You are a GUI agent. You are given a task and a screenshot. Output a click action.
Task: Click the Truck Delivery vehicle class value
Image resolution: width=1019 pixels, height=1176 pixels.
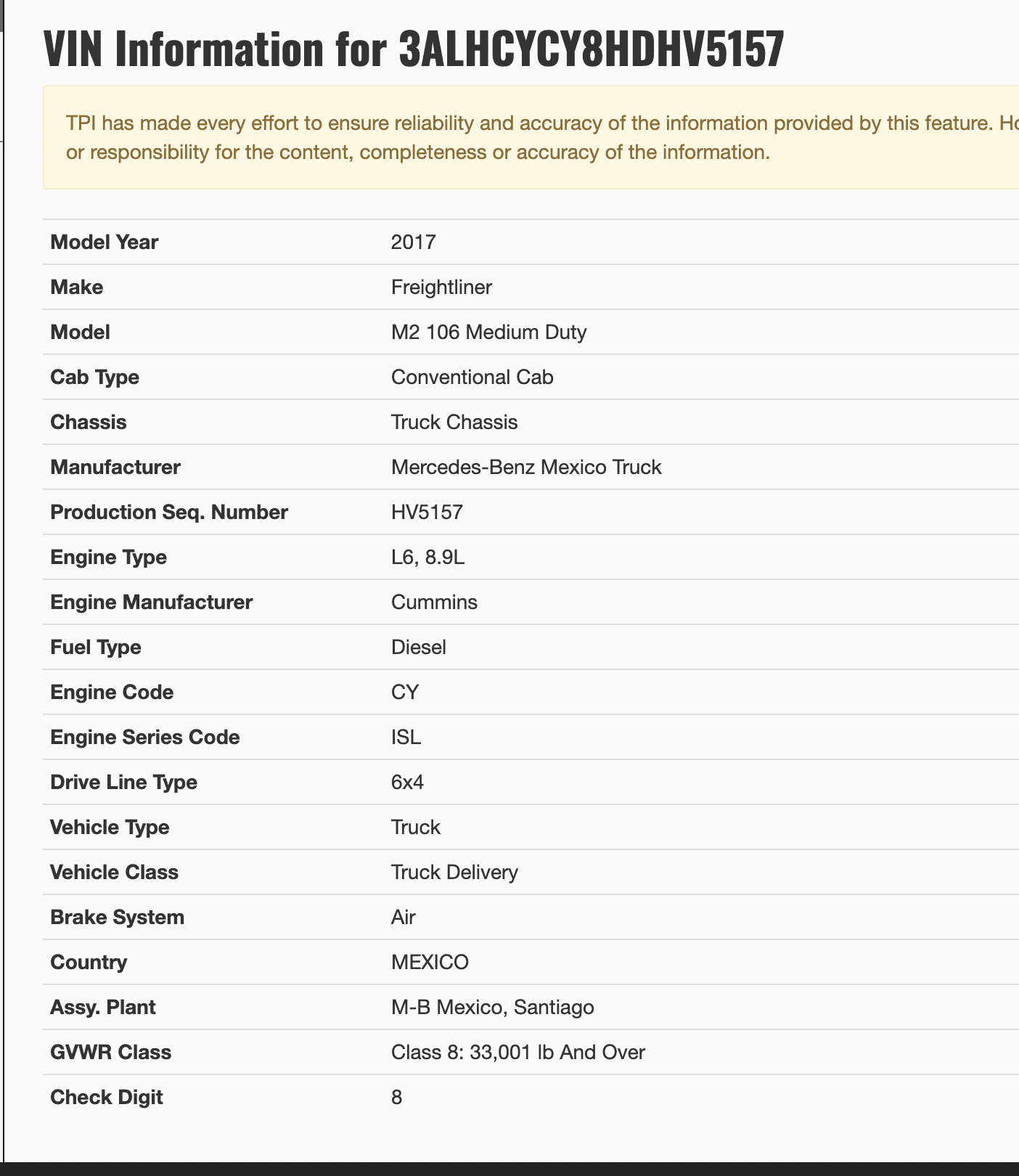(454, 872)
